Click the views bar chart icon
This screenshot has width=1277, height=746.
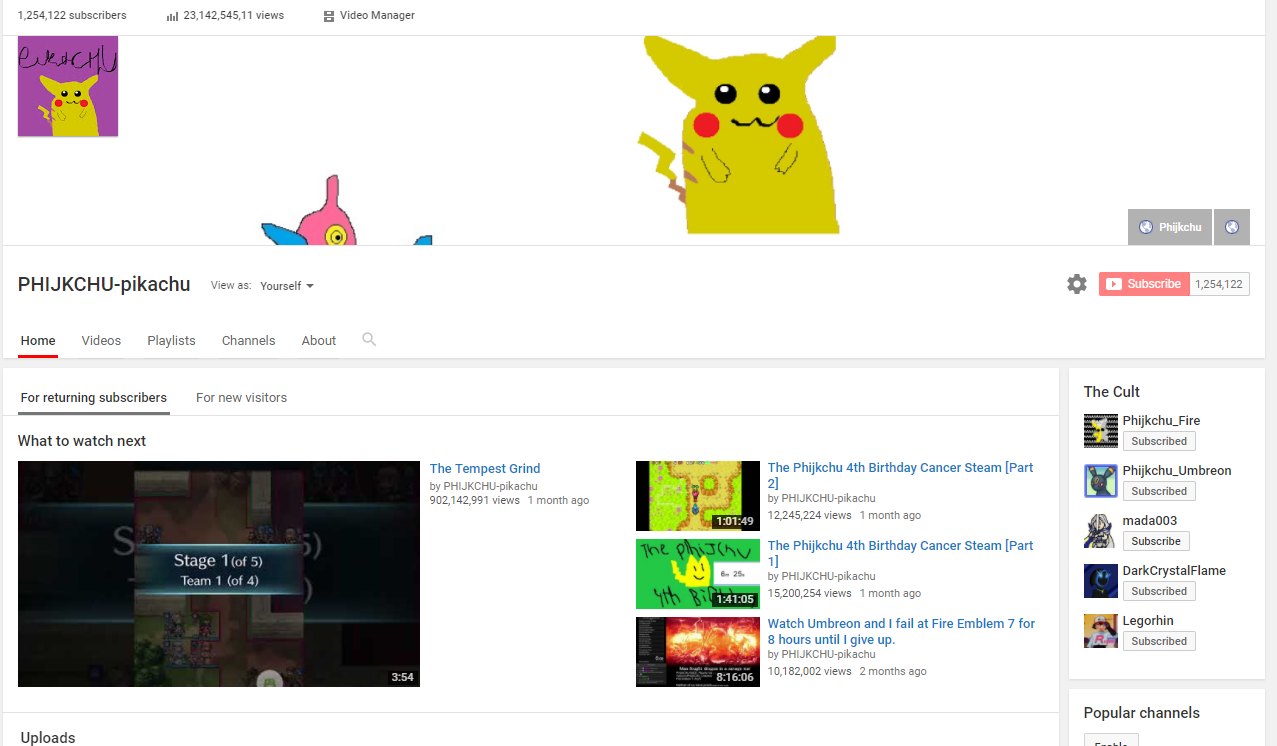[172, 16]
